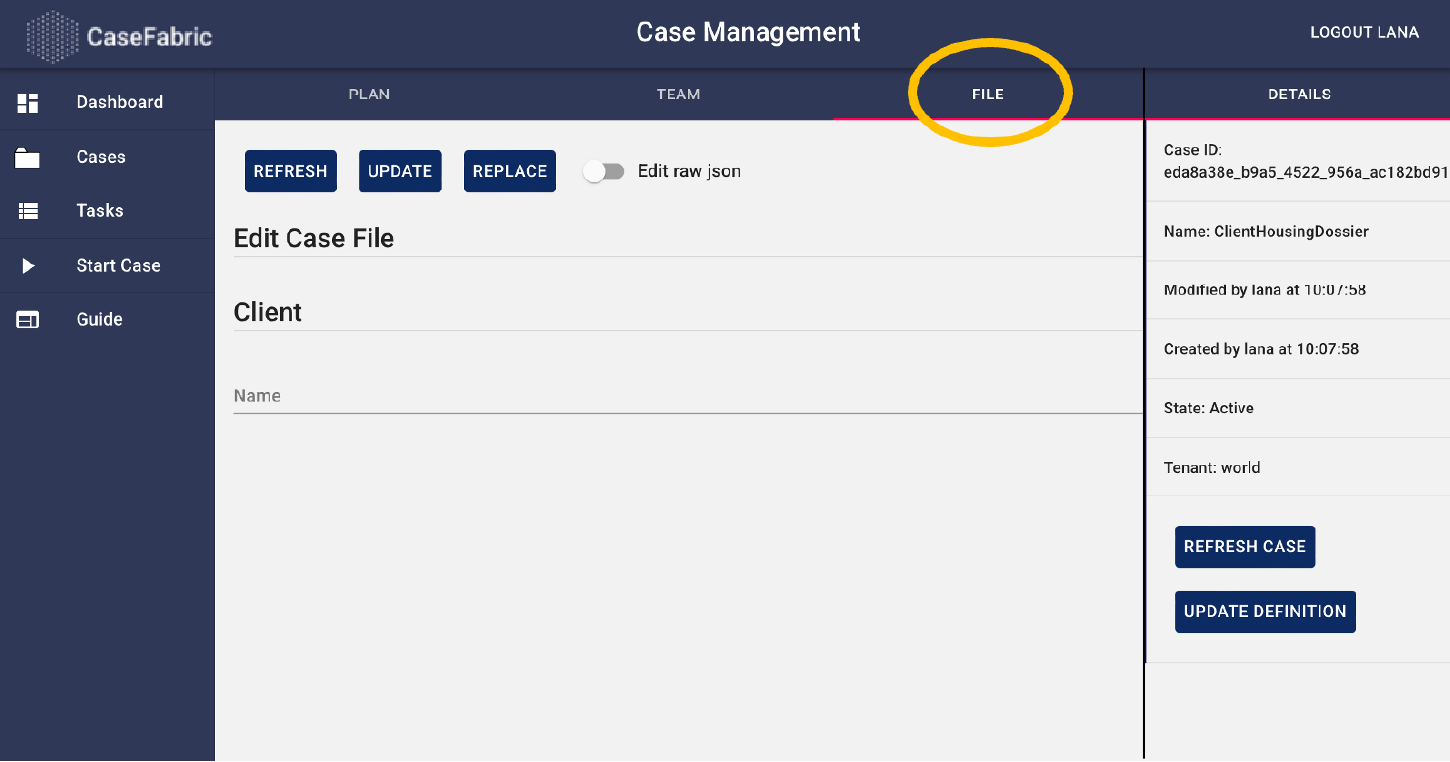Image resolution: width=1450 pixels, height=762 pixels.
Task: Click the REFRESH button
Action: click(290, 171)
